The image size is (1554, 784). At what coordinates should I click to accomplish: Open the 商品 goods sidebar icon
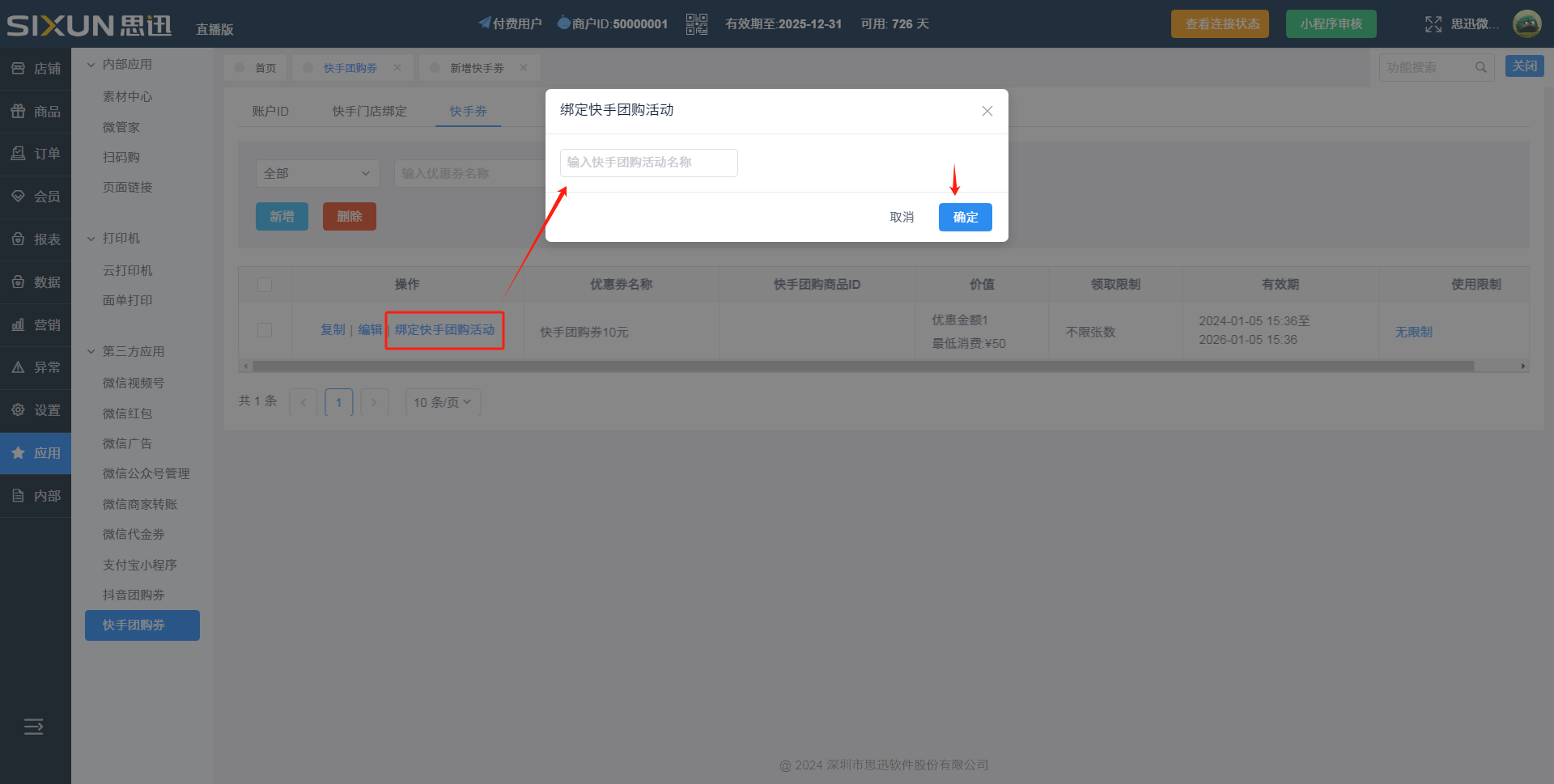click(x=18, y=112)
